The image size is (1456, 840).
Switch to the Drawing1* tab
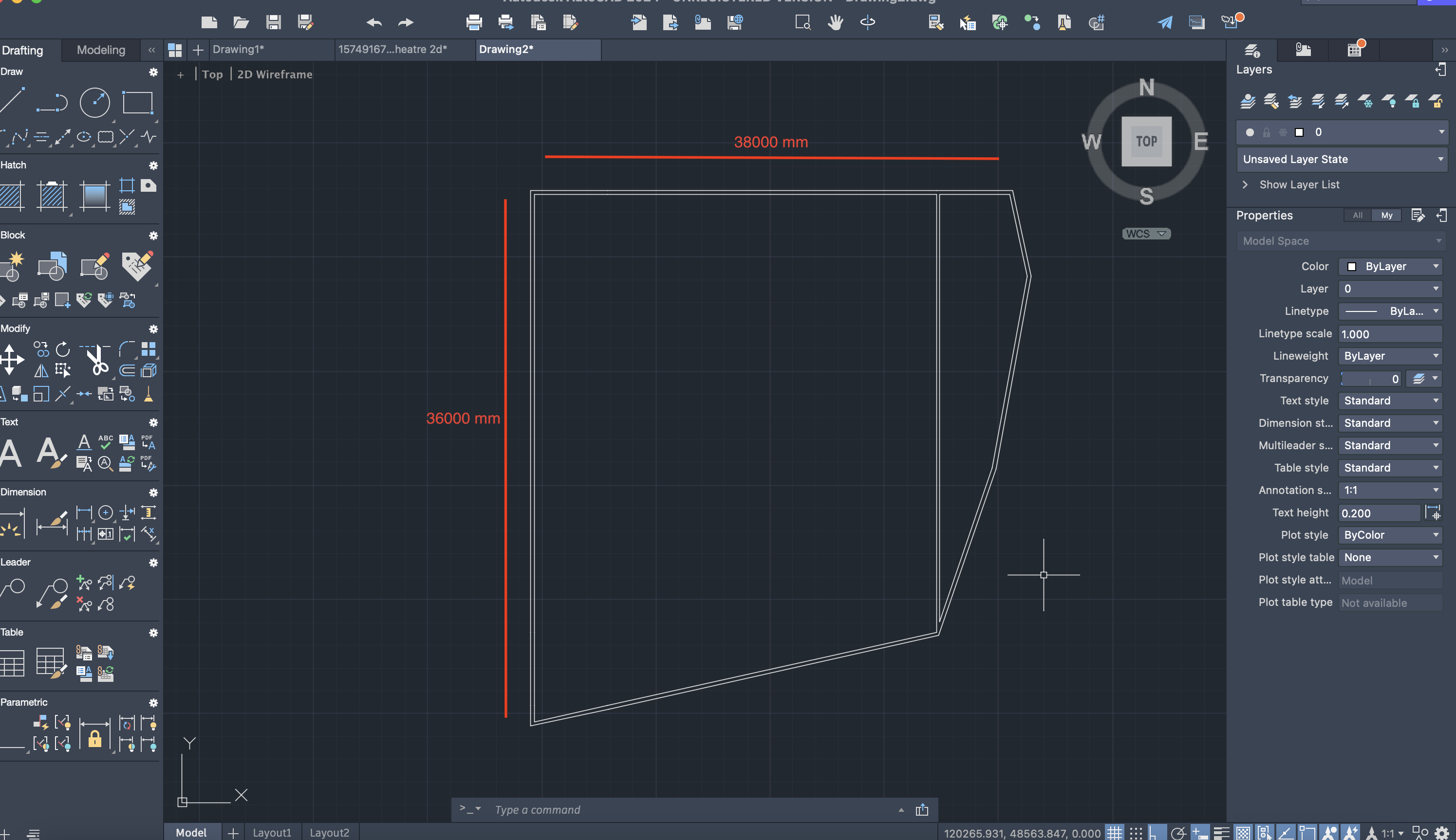(238, 50)
